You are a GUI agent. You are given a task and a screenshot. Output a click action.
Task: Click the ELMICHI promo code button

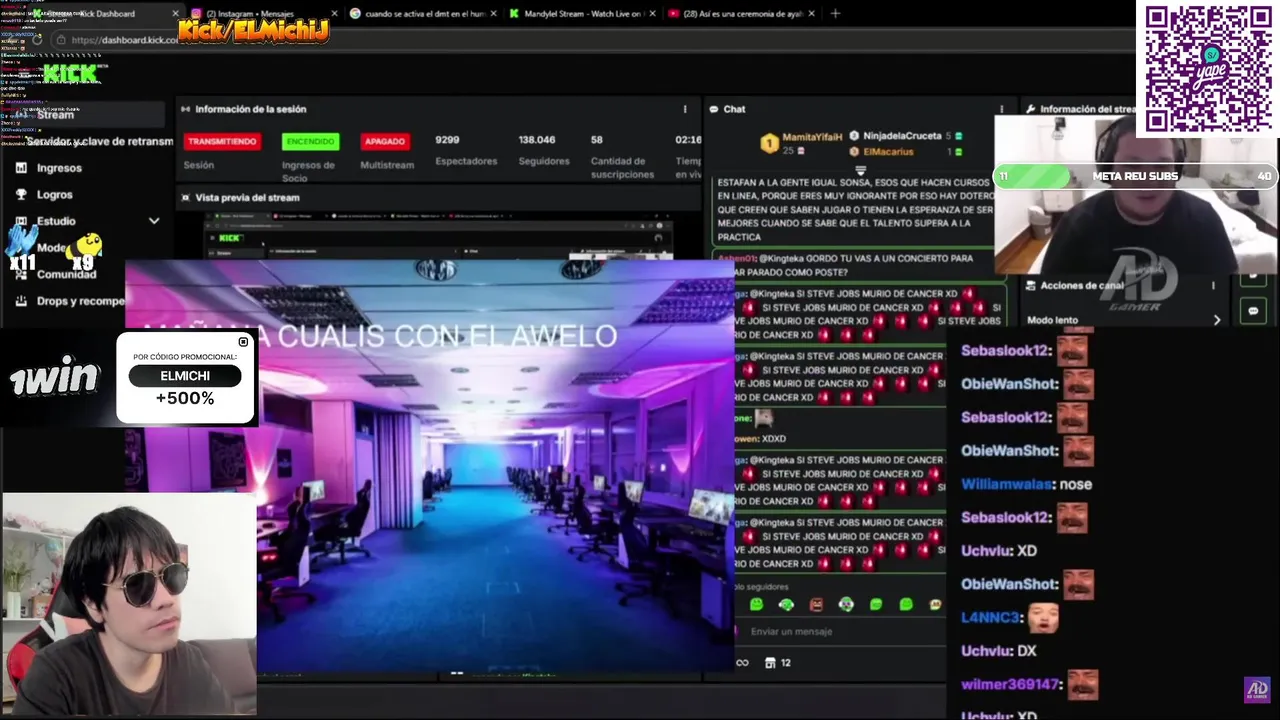coord(185,376)
